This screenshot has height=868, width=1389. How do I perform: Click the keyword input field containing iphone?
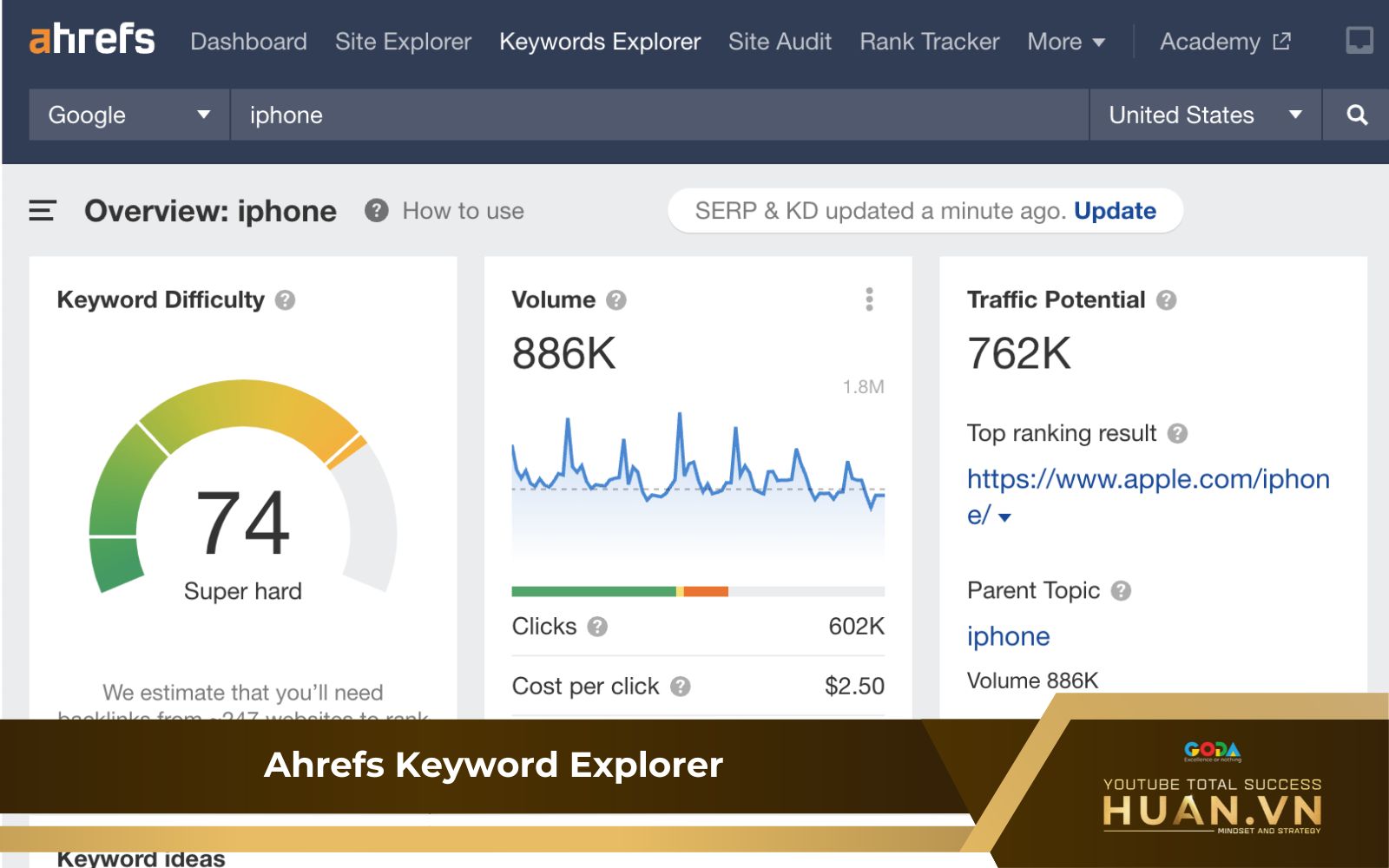click(660, 115)
